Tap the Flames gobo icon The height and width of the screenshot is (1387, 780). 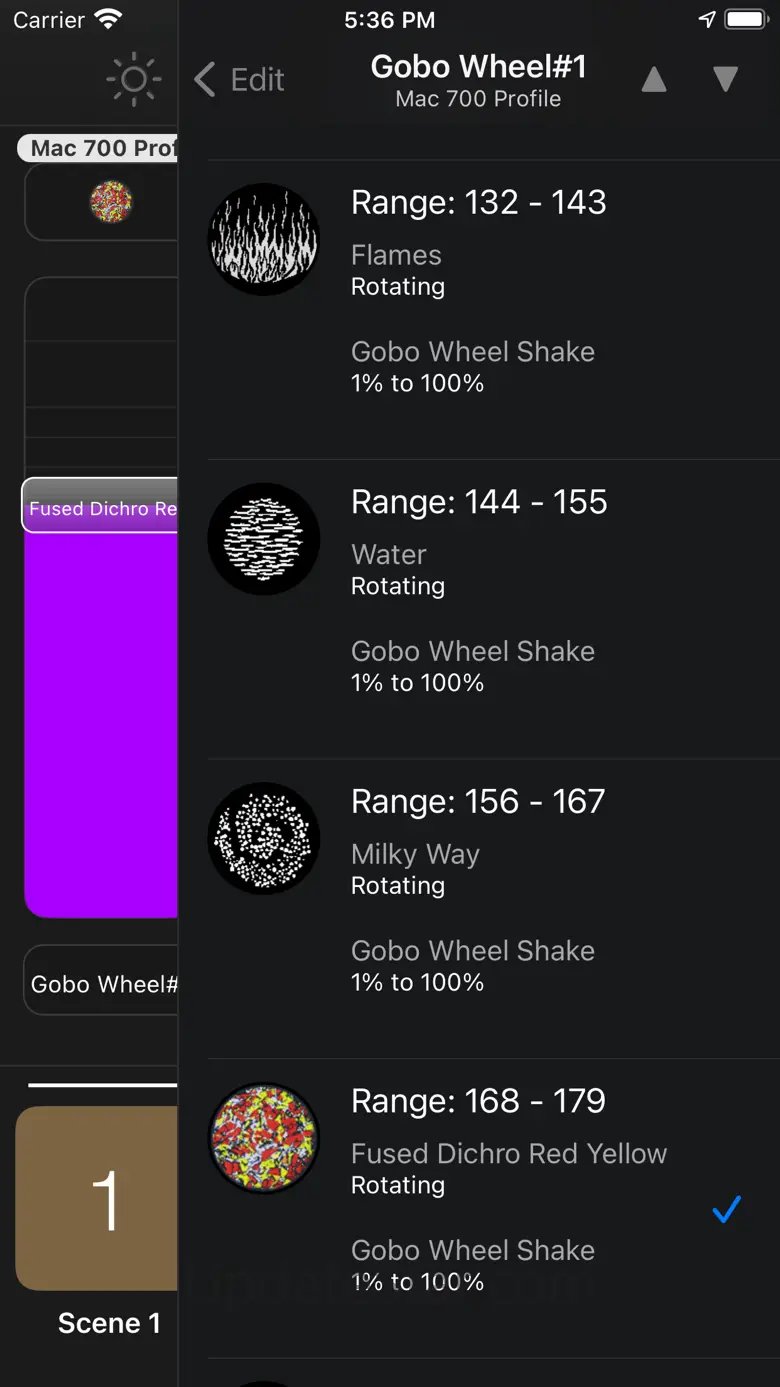tap(264, 239)
